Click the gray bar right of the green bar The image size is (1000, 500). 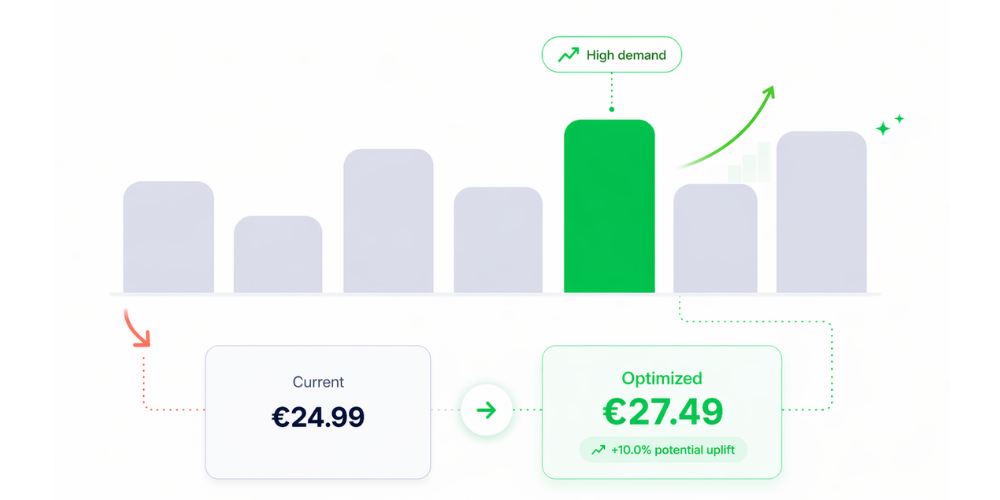[715, 238]
